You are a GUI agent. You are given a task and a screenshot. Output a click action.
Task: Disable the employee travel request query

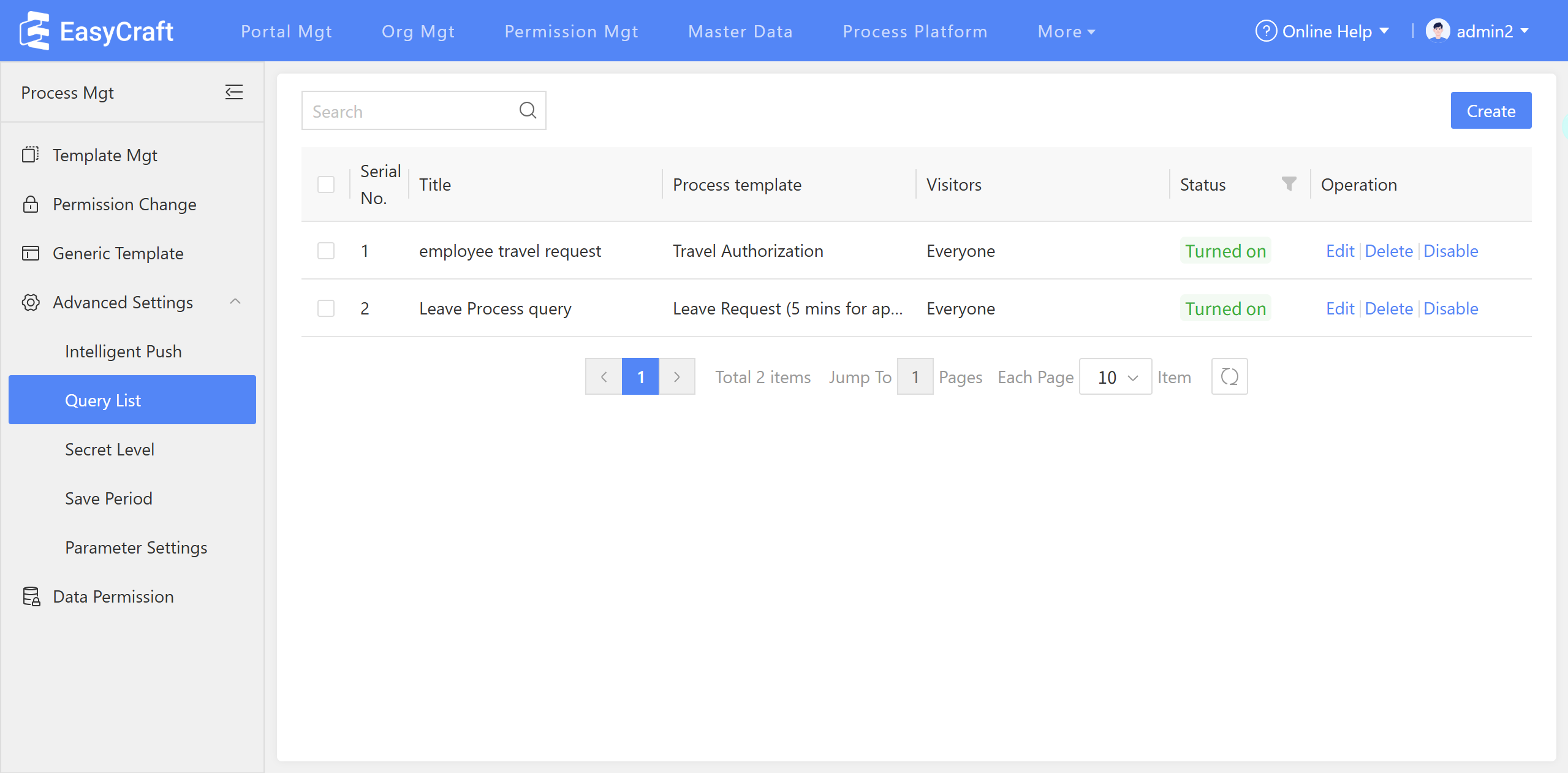(x=1450, y=251)
